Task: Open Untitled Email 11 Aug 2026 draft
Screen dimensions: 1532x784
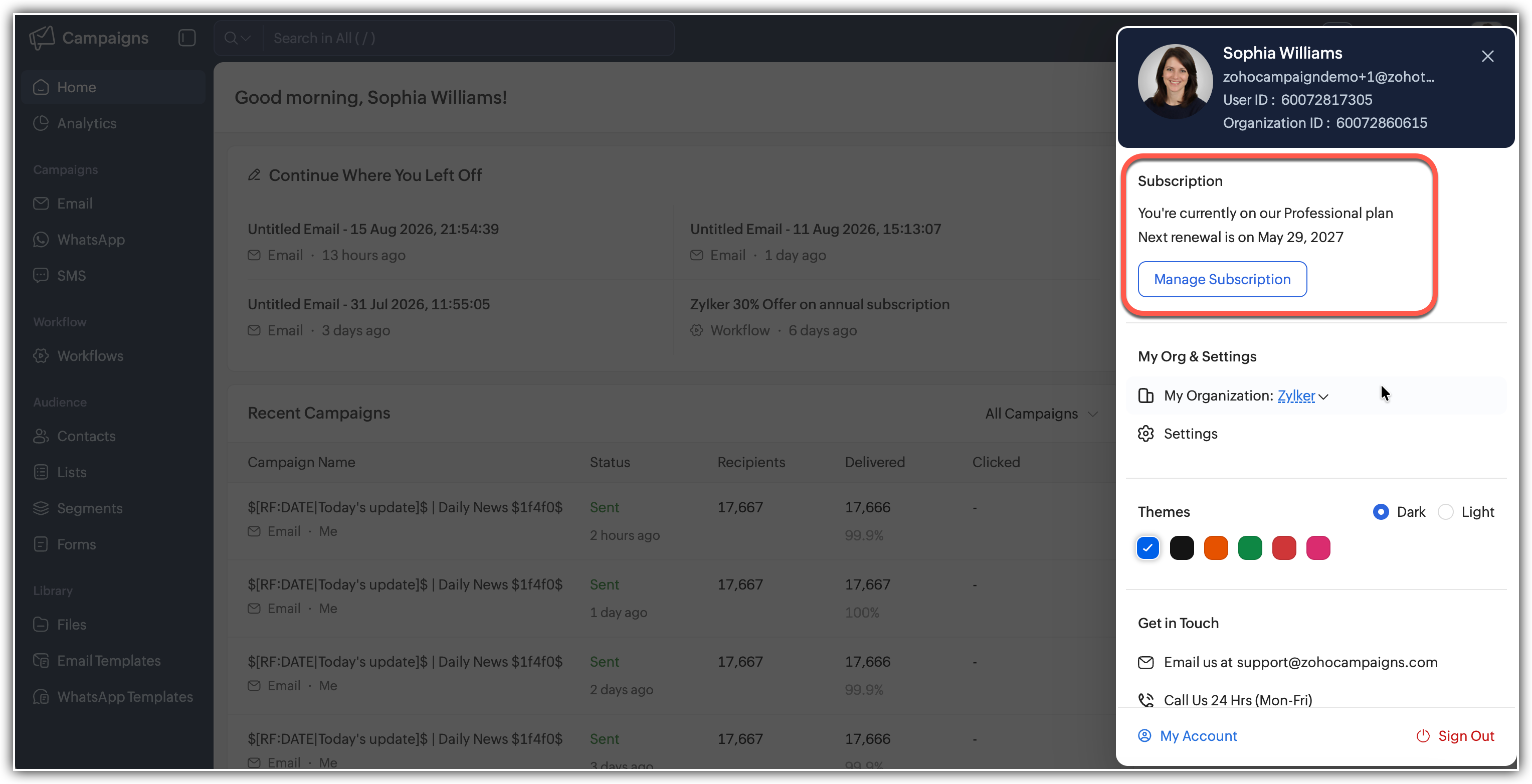Action: pyautogui.click(x=815, y=229)
